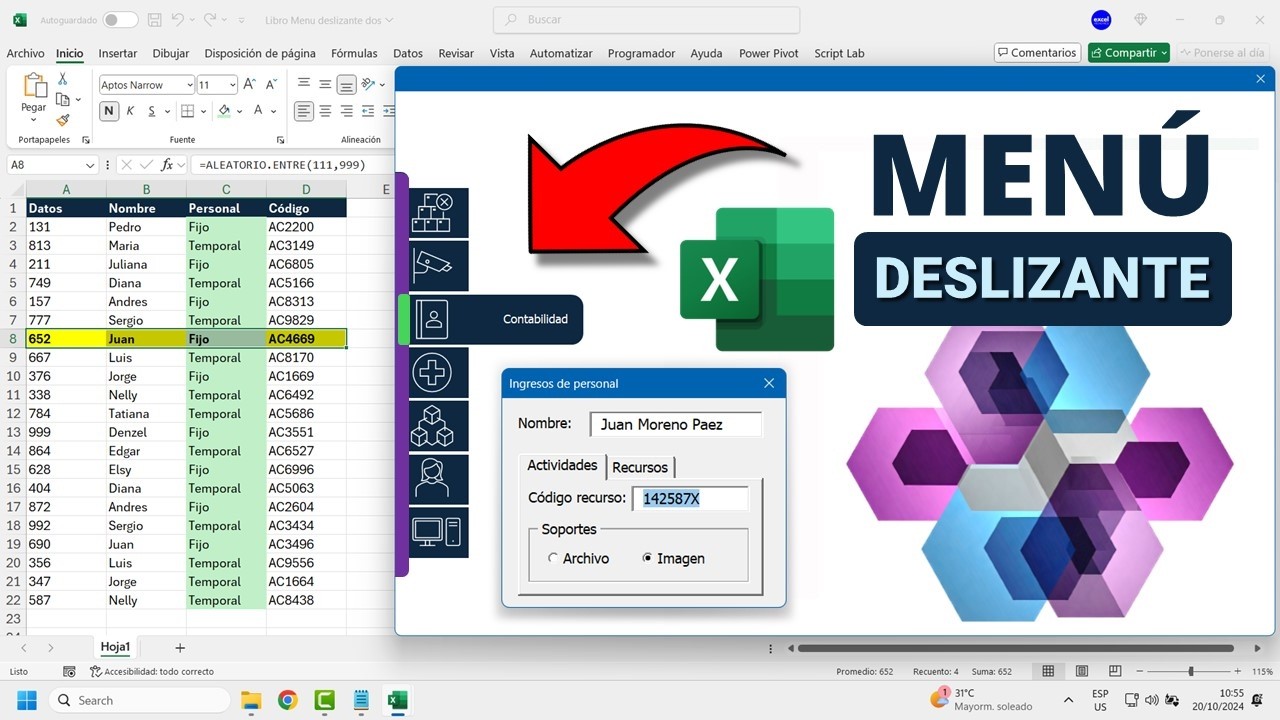Open the medical cross menu icon
Screen dimensions: 1280x720
(x=438, y=373)
